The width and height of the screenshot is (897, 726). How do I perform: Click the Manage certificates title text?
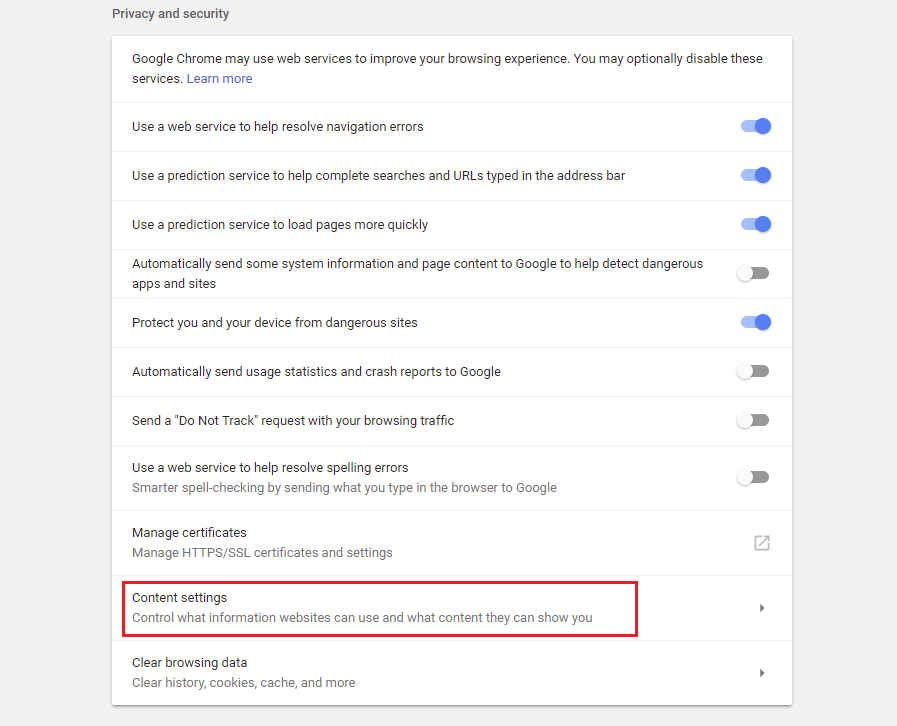tap(189, 533)
